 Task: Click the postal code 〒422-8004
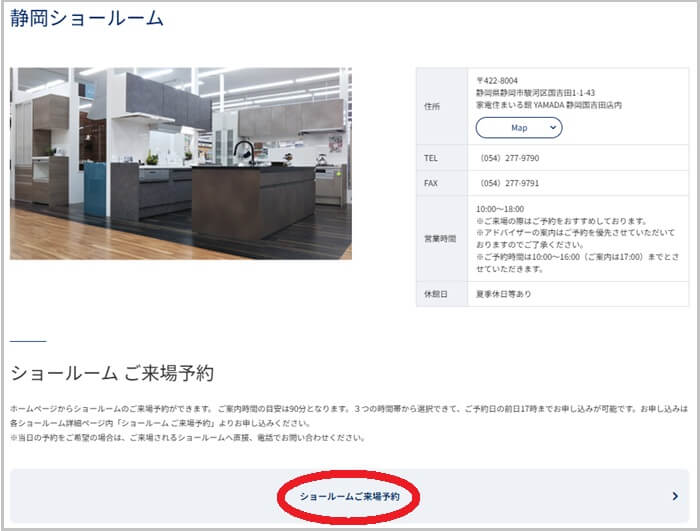497,80
